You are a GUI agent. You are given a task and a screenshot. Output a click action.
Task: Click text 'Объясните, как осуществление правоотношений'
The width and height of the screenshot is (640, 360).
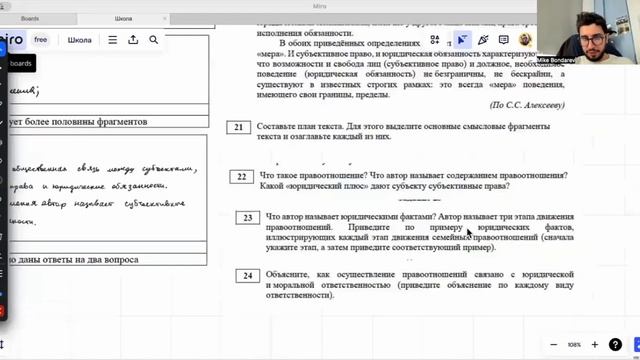tap(366, 274)
